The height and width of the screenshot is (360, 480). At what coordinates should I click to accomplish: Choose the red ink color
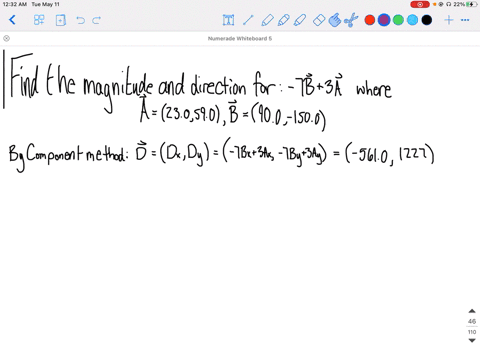pyautogui.click(x=370, y=20)
